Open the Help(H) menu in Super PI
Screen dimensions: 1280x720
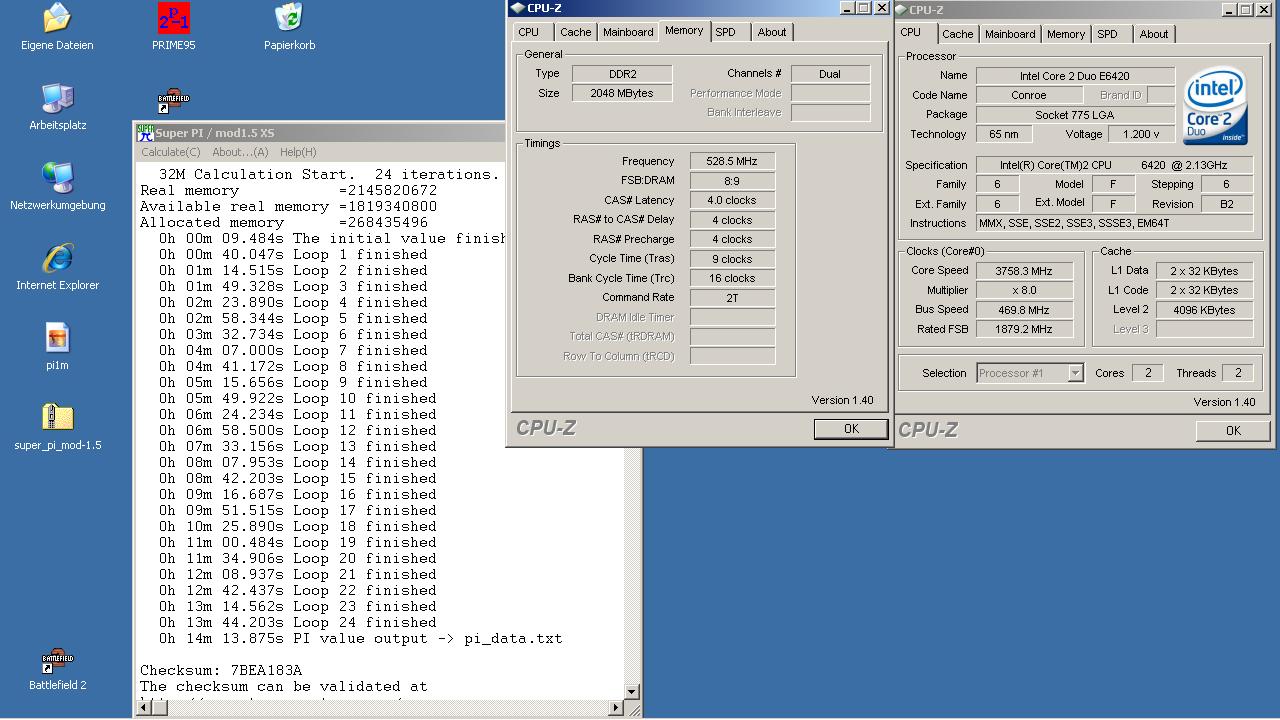[298, 152]
